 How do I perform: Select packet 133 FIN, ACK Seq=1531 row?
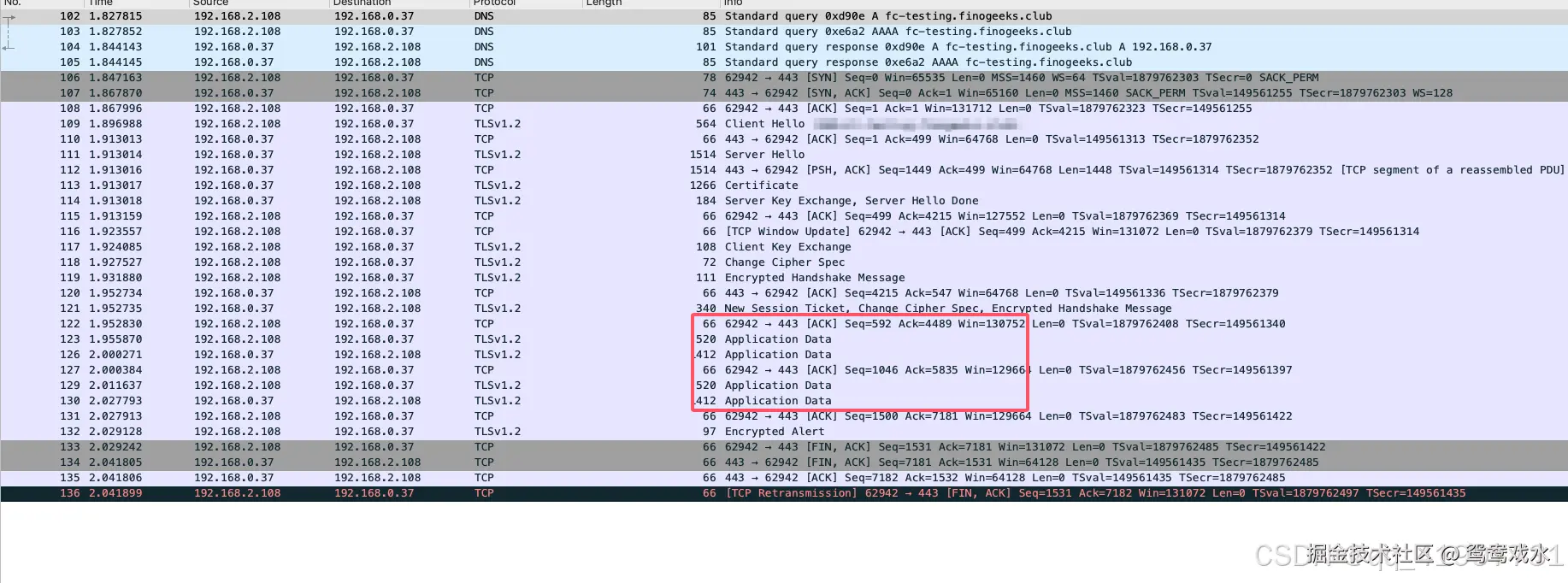[x=784, y=447]
